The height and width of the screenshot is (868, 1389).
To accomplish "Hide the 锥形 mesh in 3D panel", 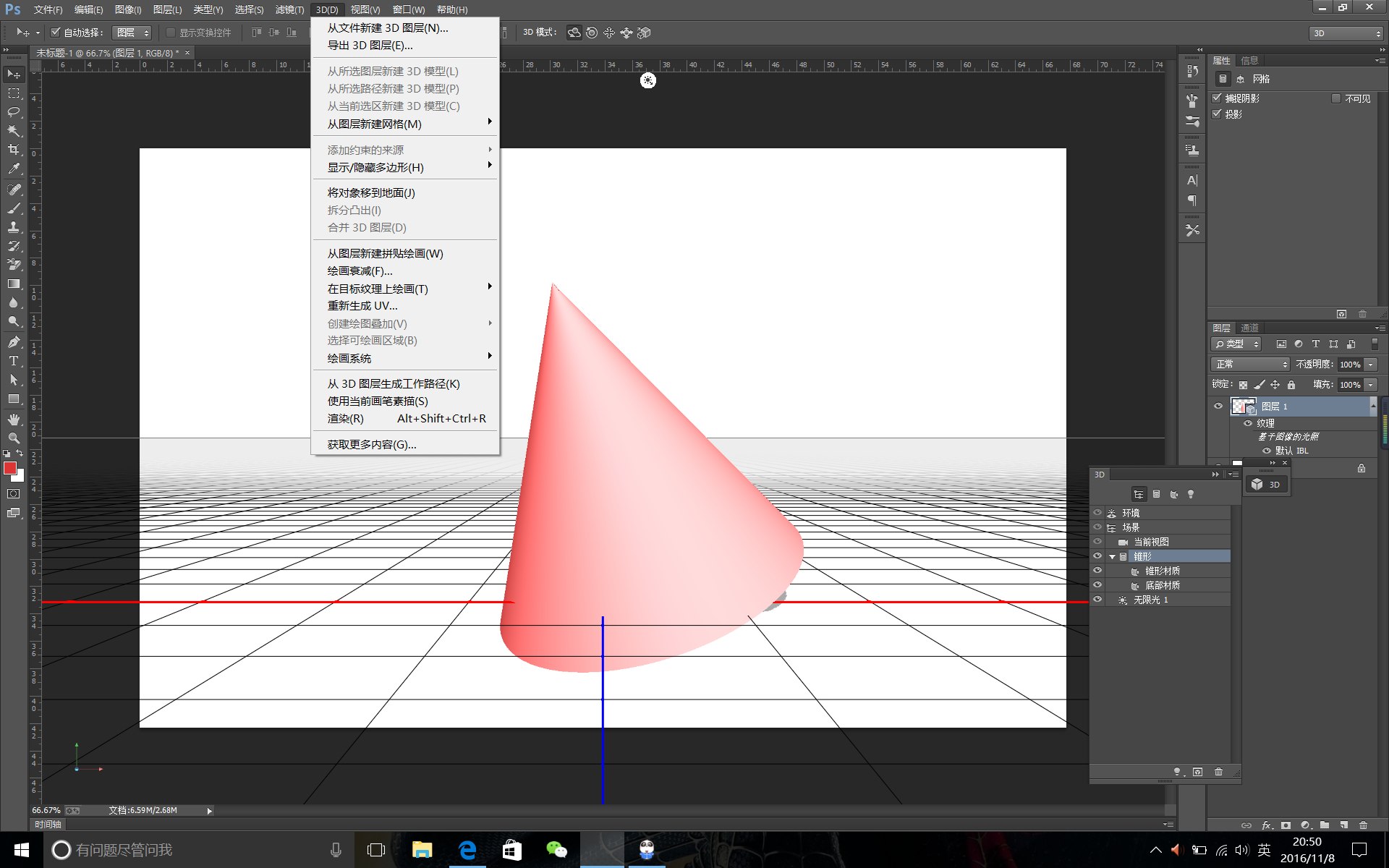I will [1097, 556].
